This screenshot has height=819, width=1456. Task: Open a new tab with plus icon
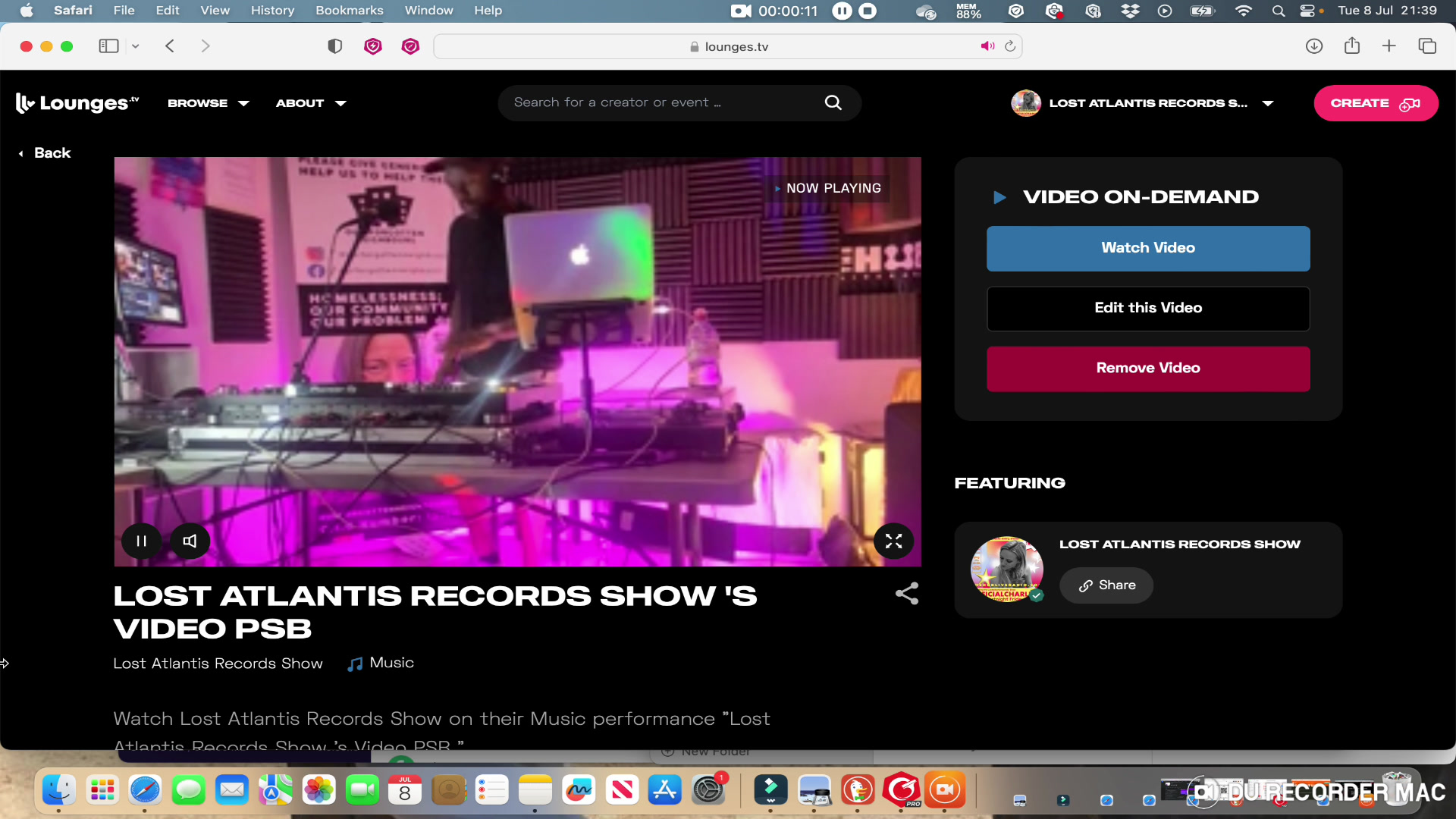click(x=1389, y=46)
